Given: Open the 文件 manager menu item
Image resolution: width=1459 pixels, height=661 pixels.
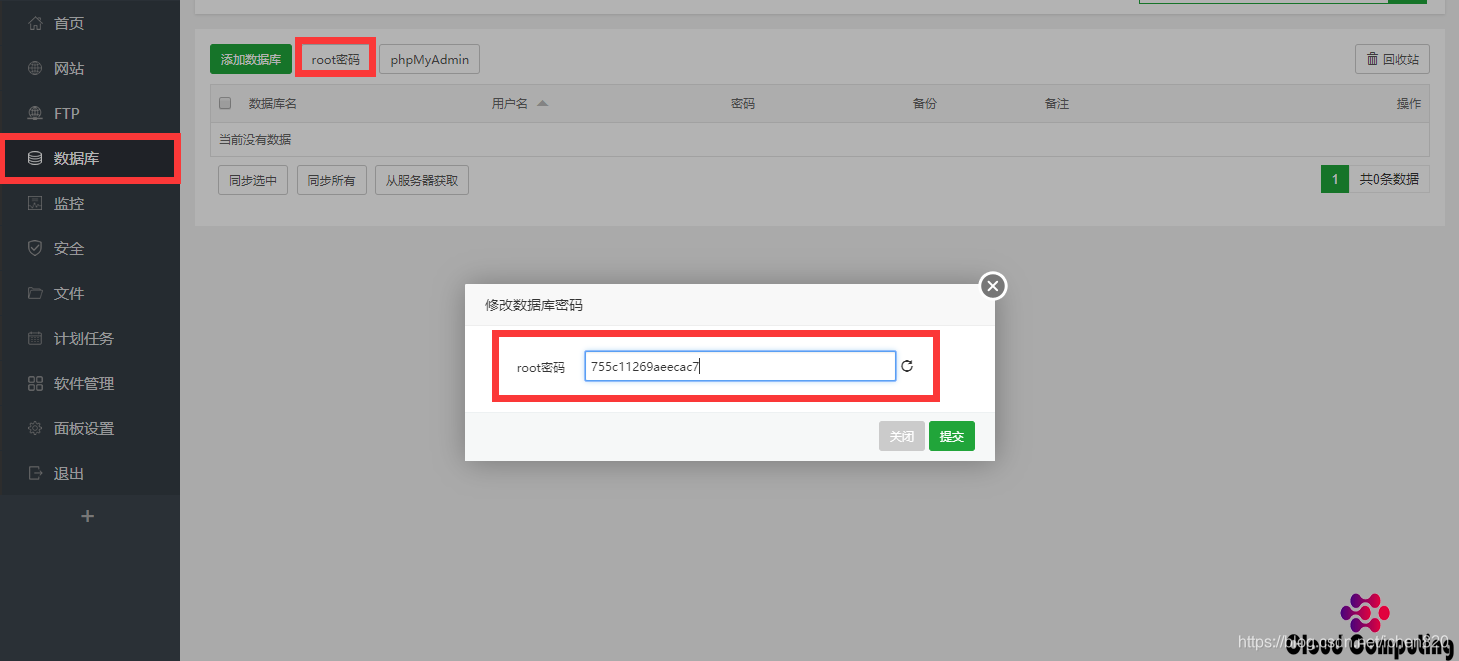Looking at the screenshot, I should click(x=90, y=293).
